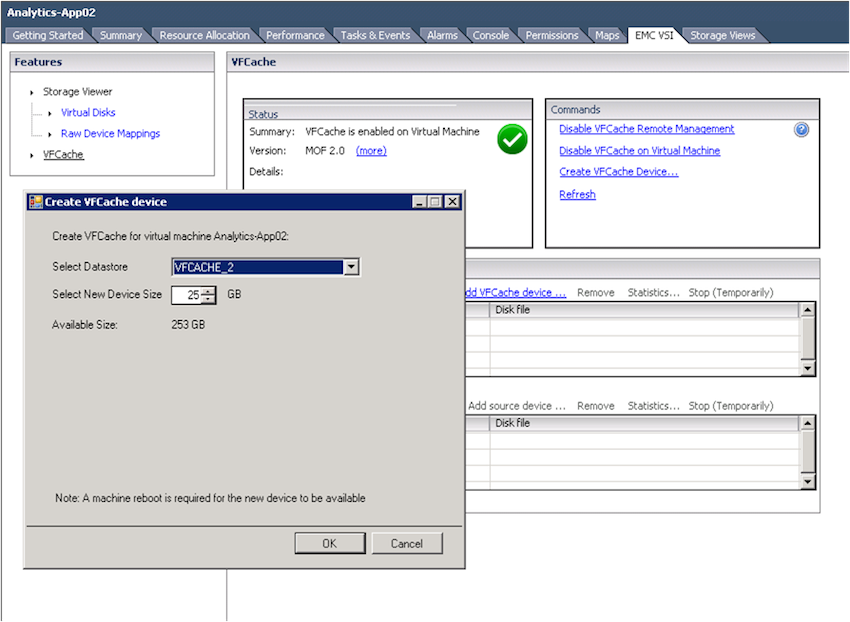Click the device size input field

point(186,295)
